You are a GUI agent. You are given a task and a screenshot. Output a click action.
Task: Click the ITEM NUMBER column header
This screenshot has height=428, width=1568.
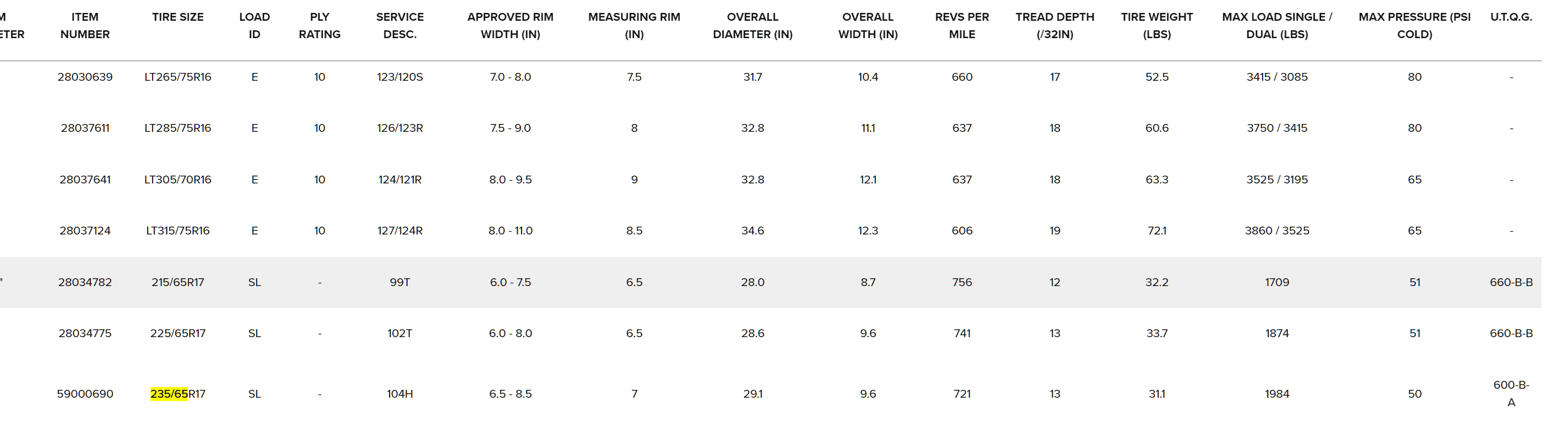tap(85, 26)
